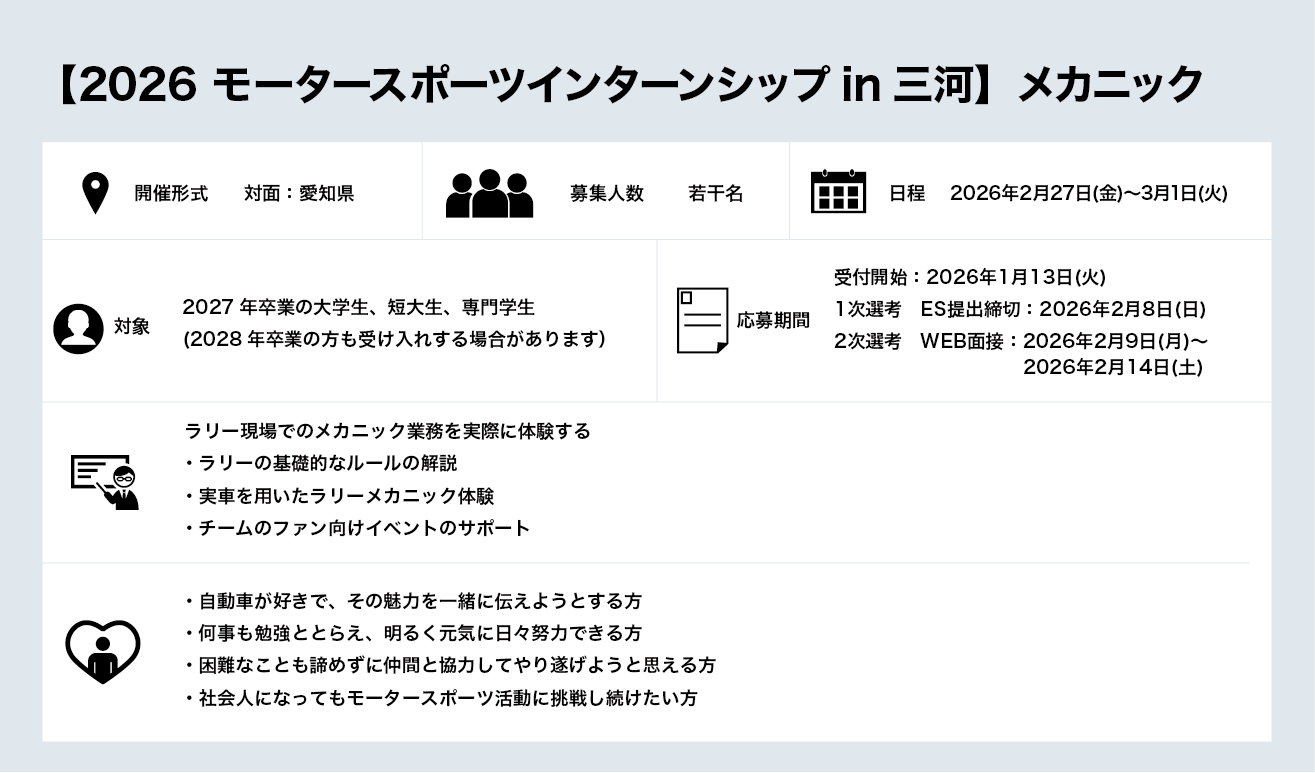Click the 若干名 value text
This screenshot has height=773, width=1315.
(715, 194)
